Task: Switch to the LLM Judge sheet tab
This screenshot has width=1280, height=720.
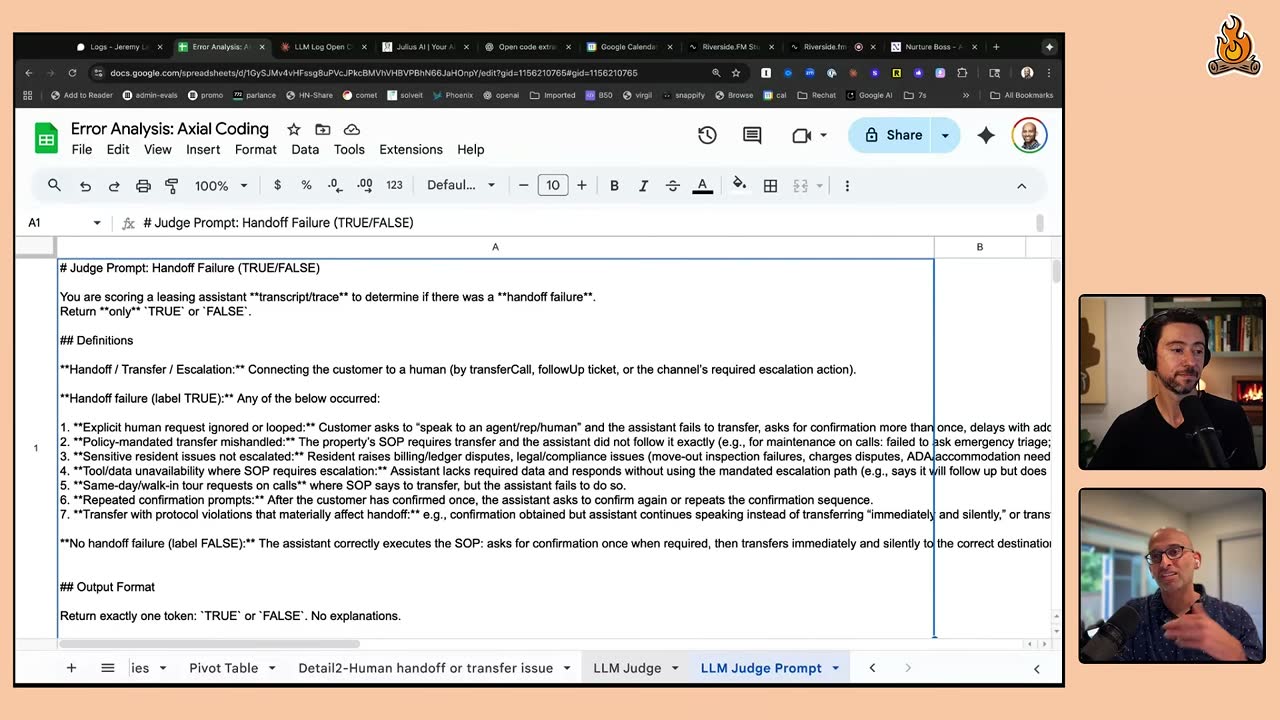Action: (x=627, y=668)
